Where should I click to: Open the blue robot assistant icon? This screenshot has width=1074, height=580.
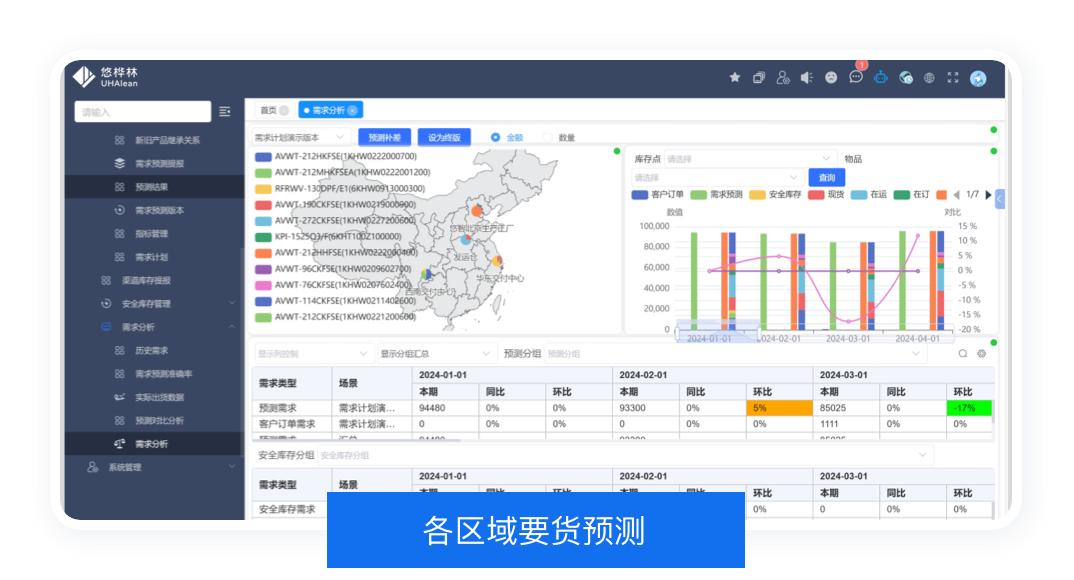(881, 78)
